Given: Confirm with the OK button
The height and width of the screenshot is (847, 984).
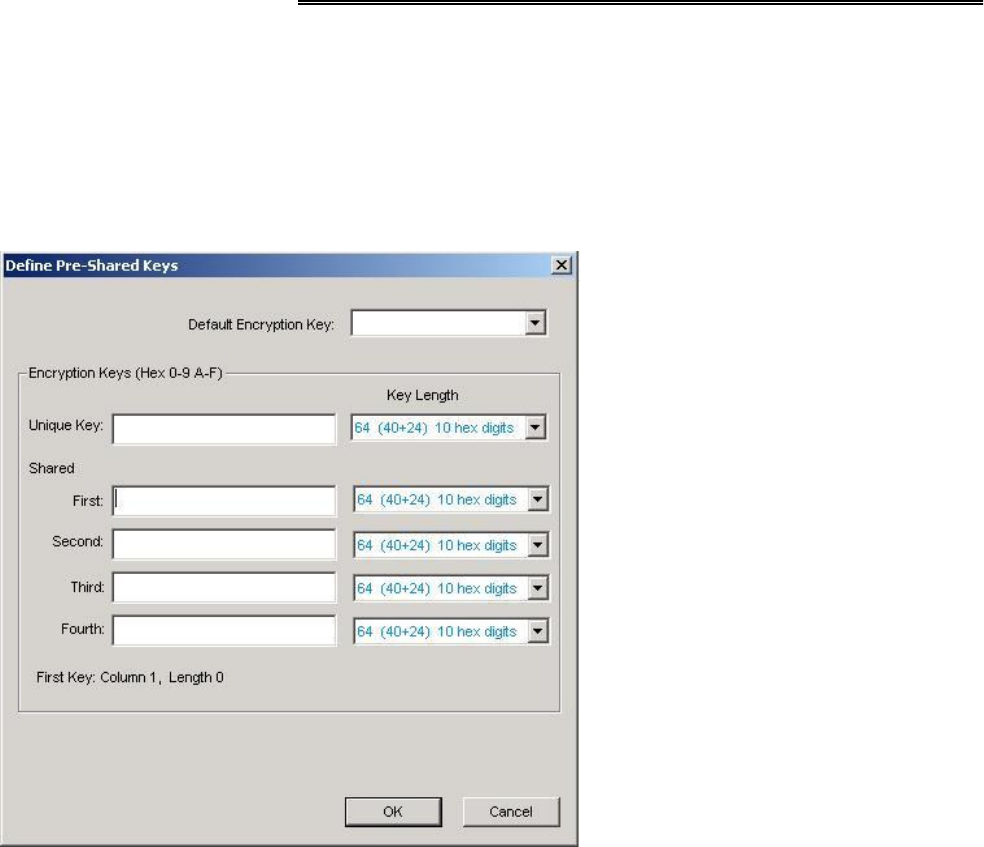Looking at the screenshot, I should click(x=393, y=812).
